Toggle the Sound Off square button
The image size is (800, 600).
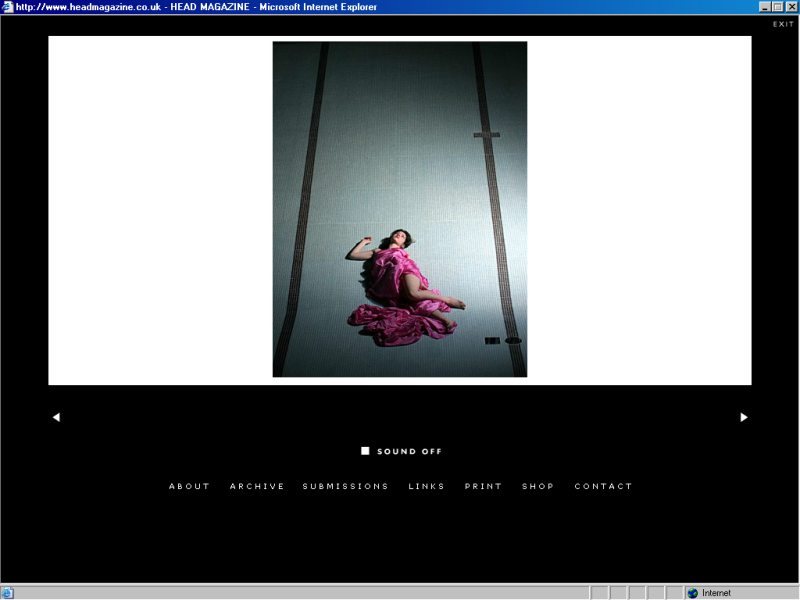(365, 451)
